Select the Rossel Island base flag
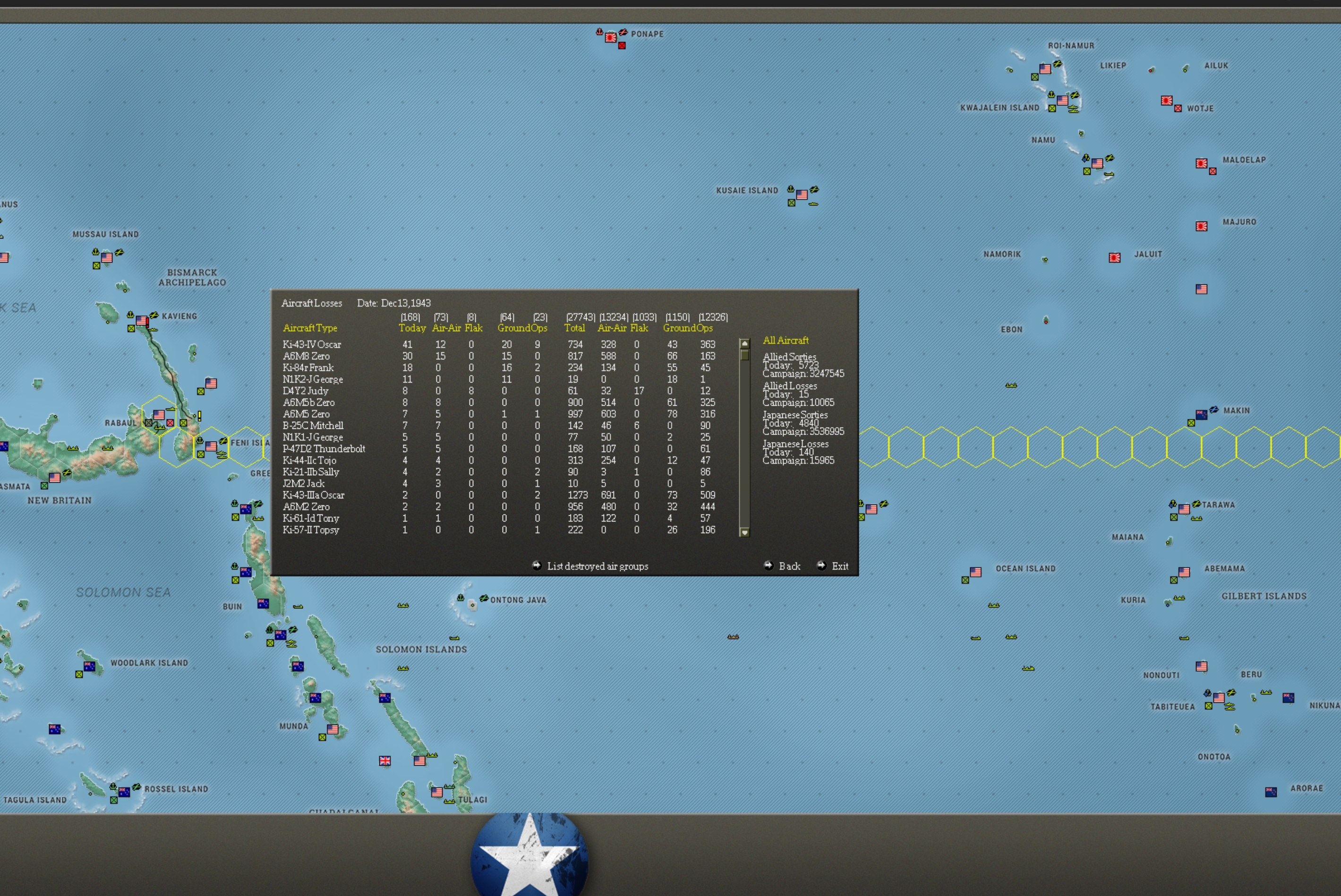 124,792
